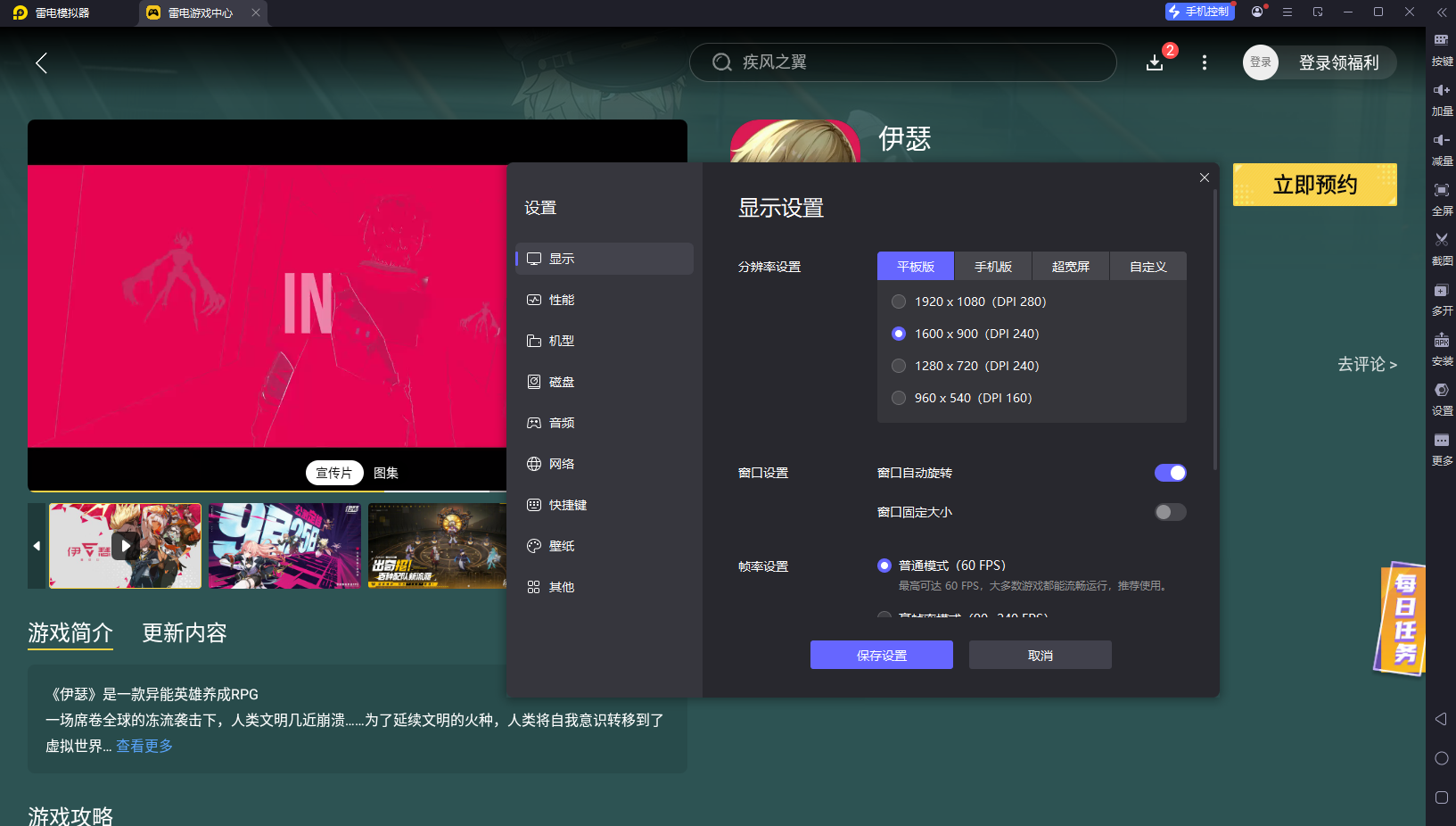Switch to 游戏简介 tab
Image resolution: width=1456 pixels, height=826 pixels.
(x=70, y=632)
